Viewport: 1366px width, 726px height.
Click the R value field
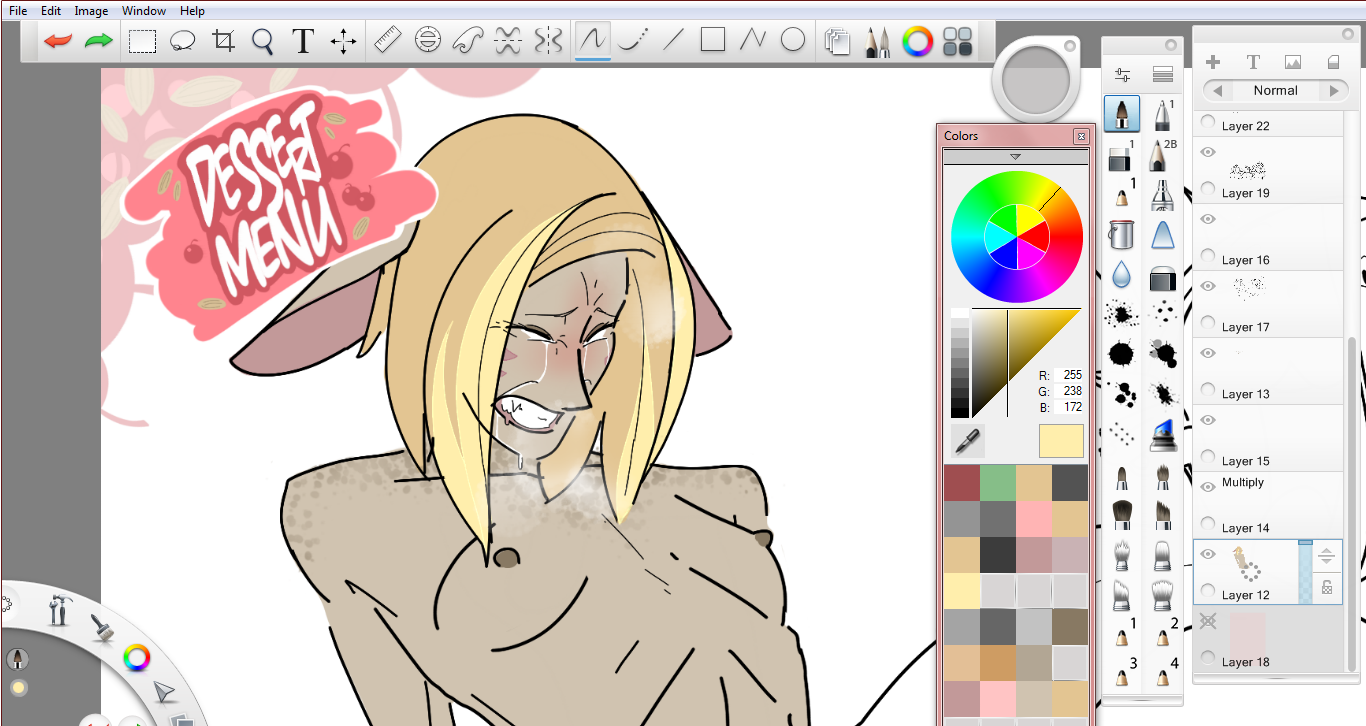[1071, 375]
